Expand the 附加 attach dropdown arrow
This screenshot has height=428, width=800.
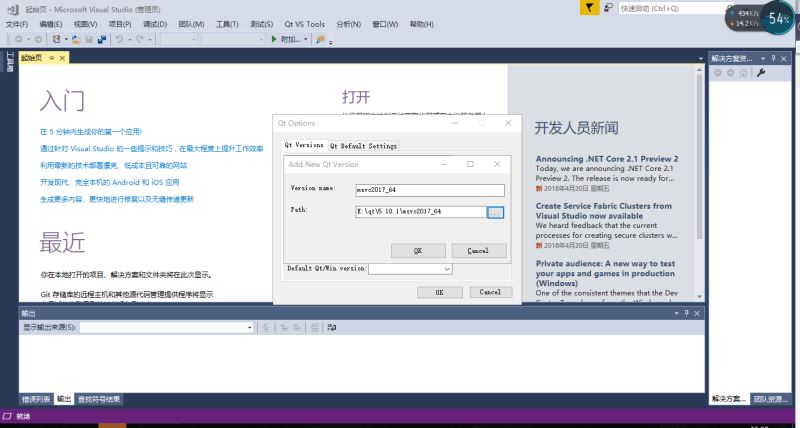[306, 39]
